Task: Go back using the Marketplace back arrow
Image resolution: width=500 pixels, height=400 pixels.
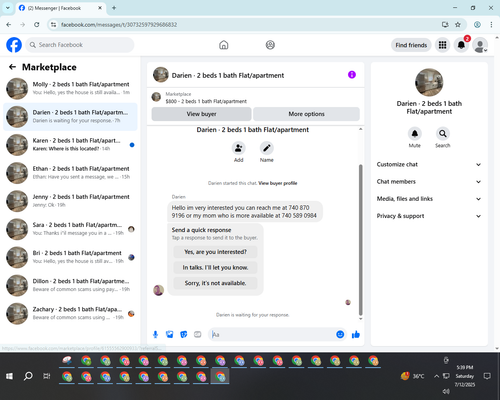Action: click(x=12, y=67)
